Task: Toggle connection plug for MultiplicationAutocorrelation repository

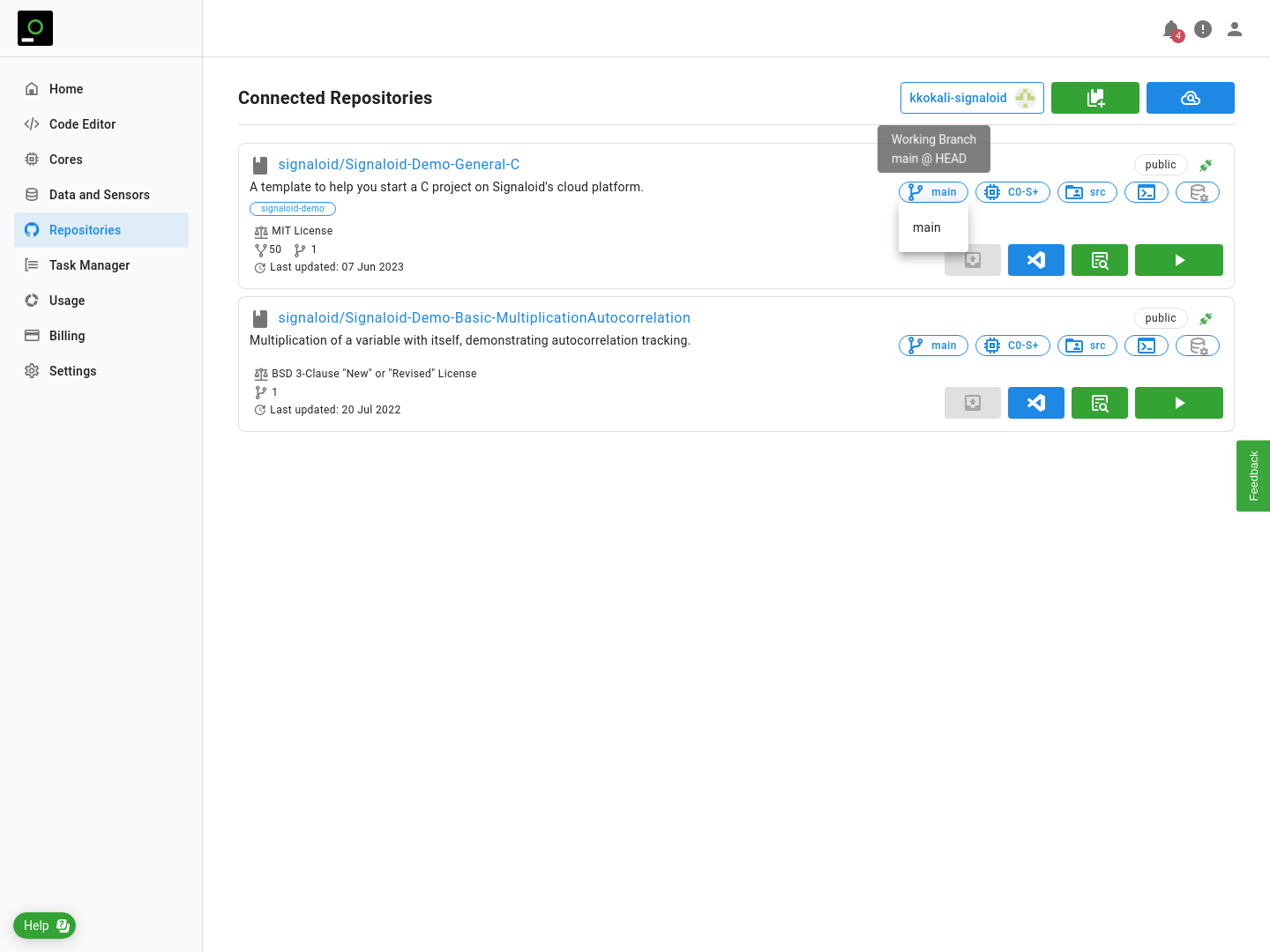Action: tap(1206, 318)
